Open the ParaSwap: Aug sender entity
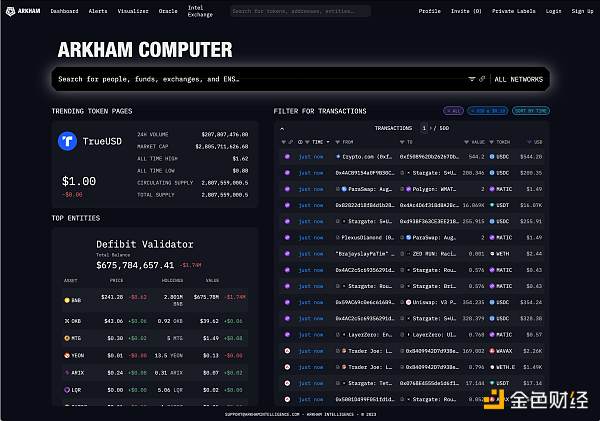Image resolution: width=600 pixels, height=421 pixels. point(370,189)
